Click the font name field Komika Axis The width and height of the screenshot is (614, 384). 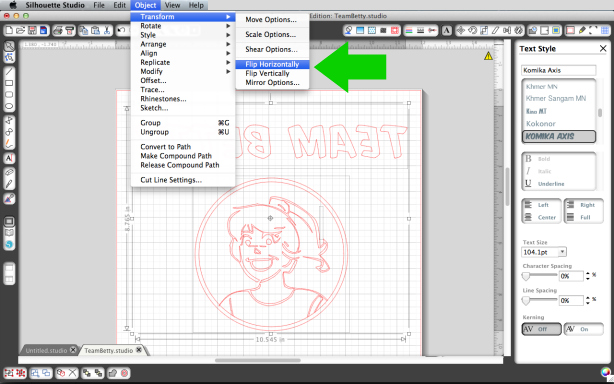point(559,70)
